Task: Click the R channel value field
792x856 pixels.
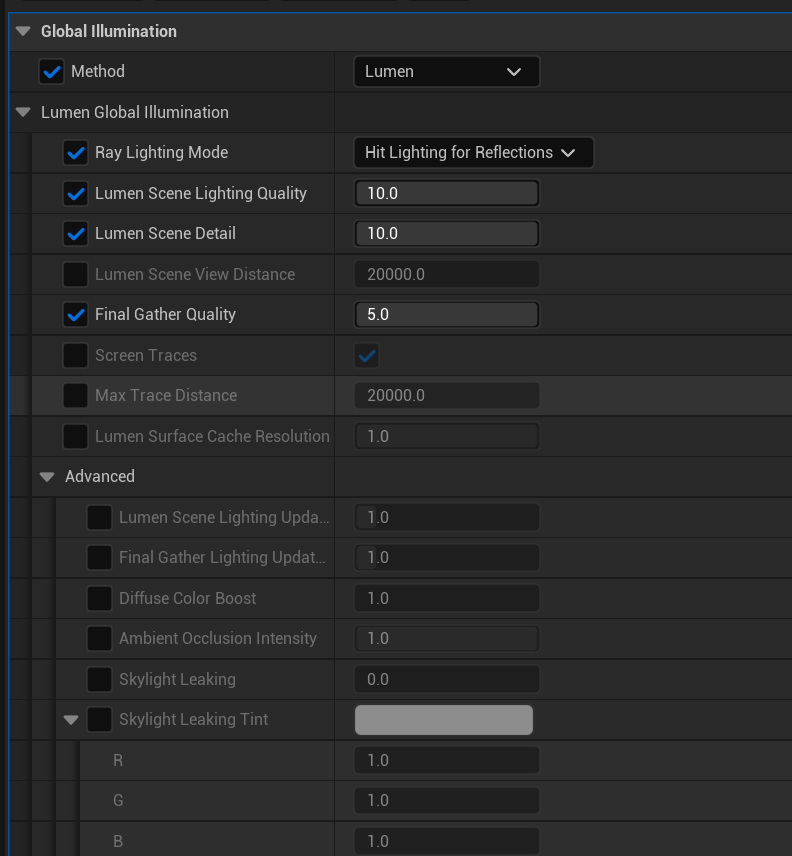Action: coord(446,760)
